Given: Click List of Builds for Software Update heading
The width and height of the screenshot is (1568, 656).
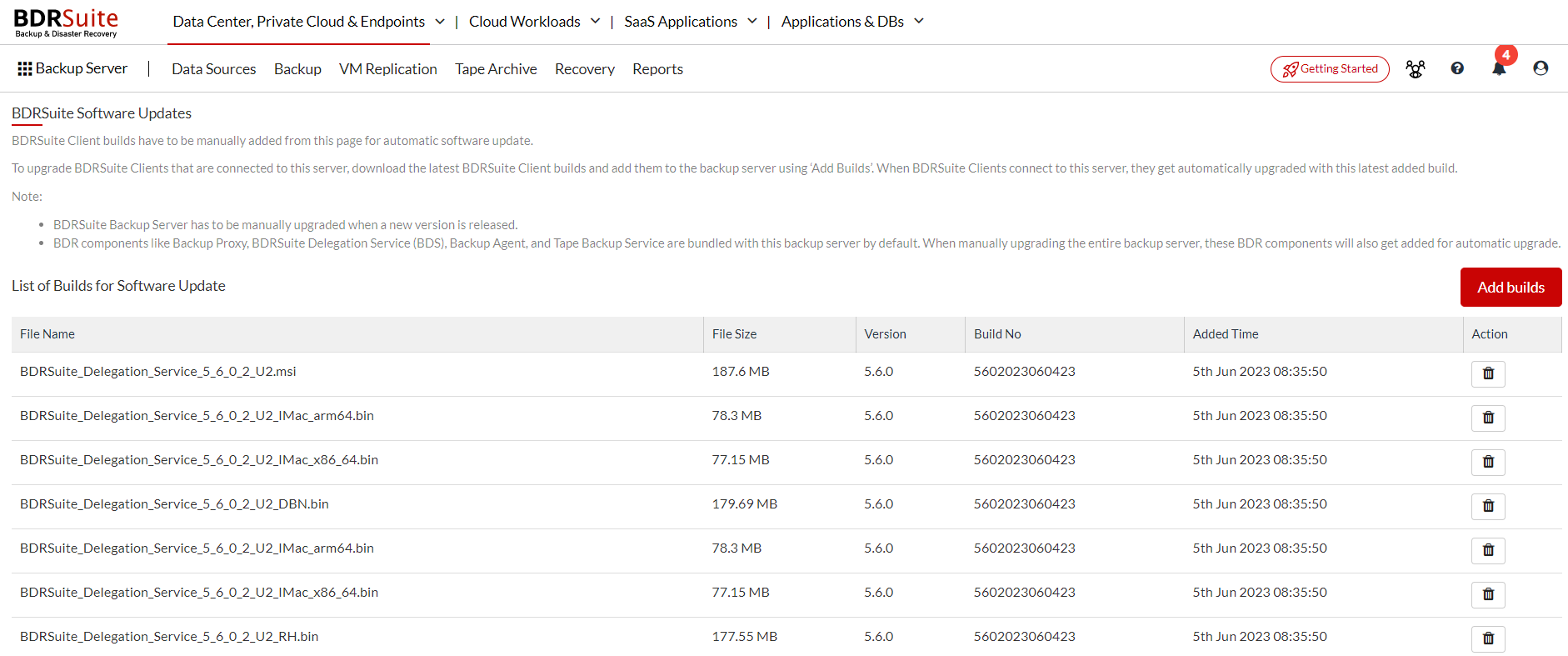Looking at the screenshot, I should pos(118,286).
